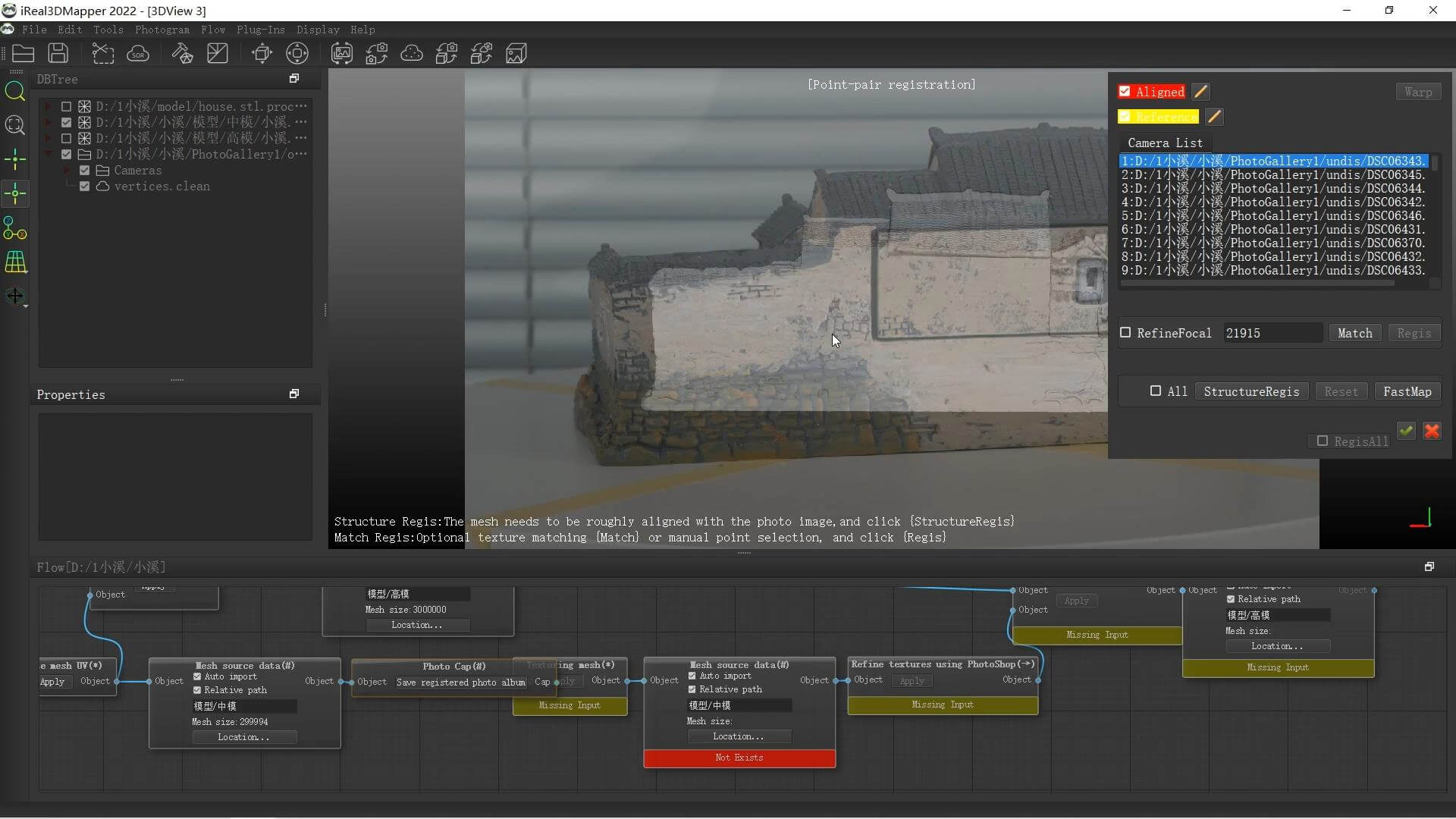
Task: Click the focal value field 21915
Action: (1272, 333)
